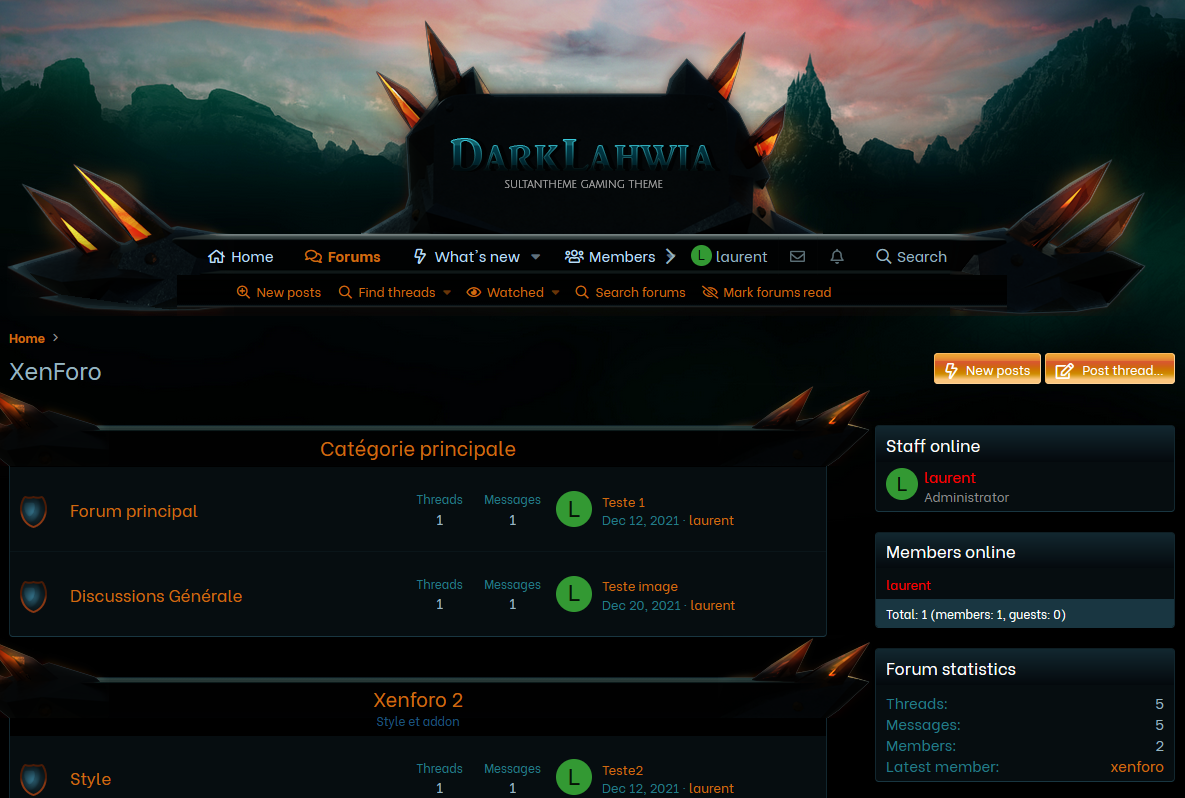Image resolution: width=1185 pixels, height=798 pixels.
Task: Open the envelope conversations inbox icon
Action: (x=797, y=256)
